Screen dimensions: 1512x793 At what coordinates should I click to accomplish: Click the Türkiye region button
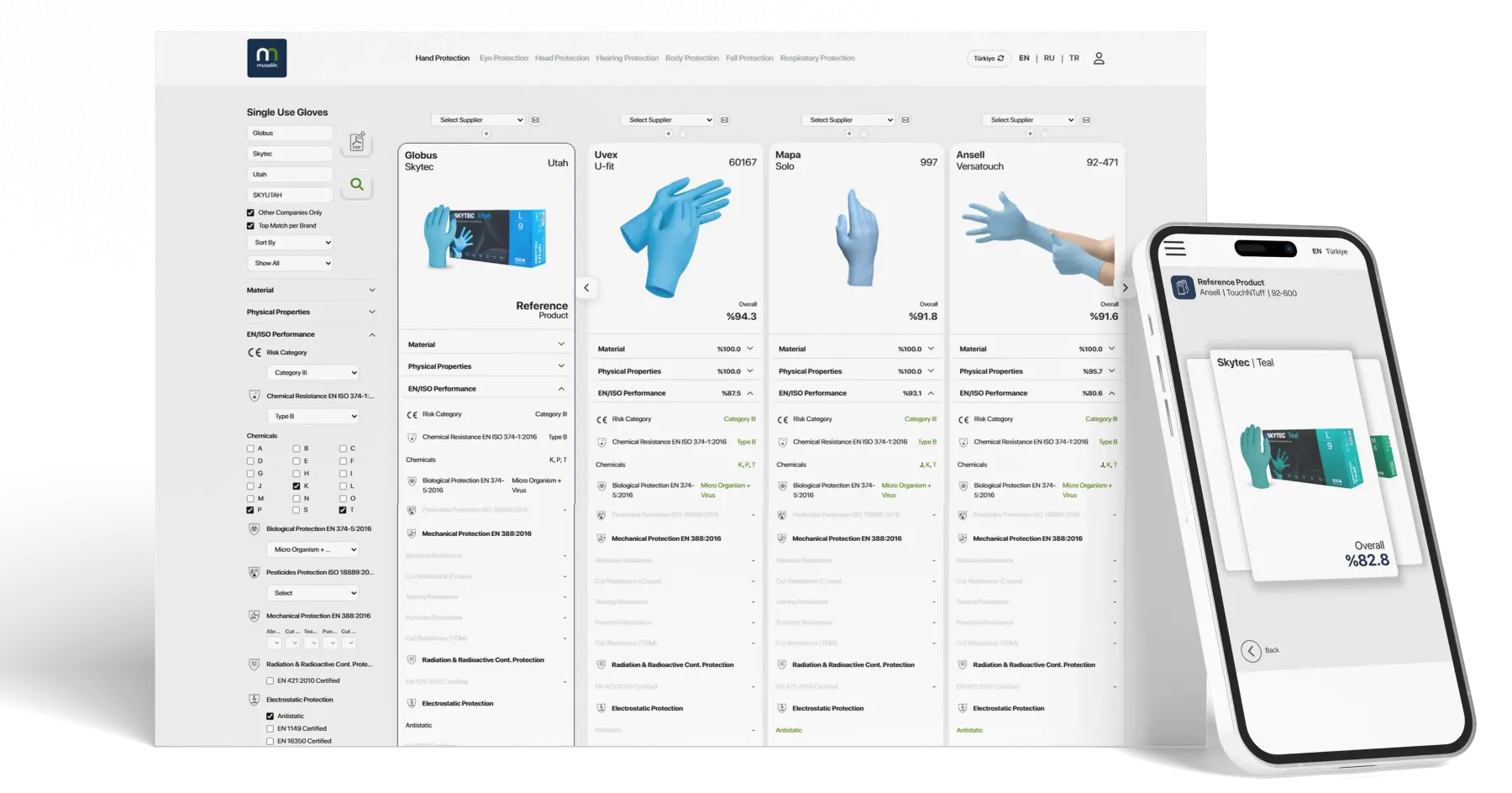point(989,59)
